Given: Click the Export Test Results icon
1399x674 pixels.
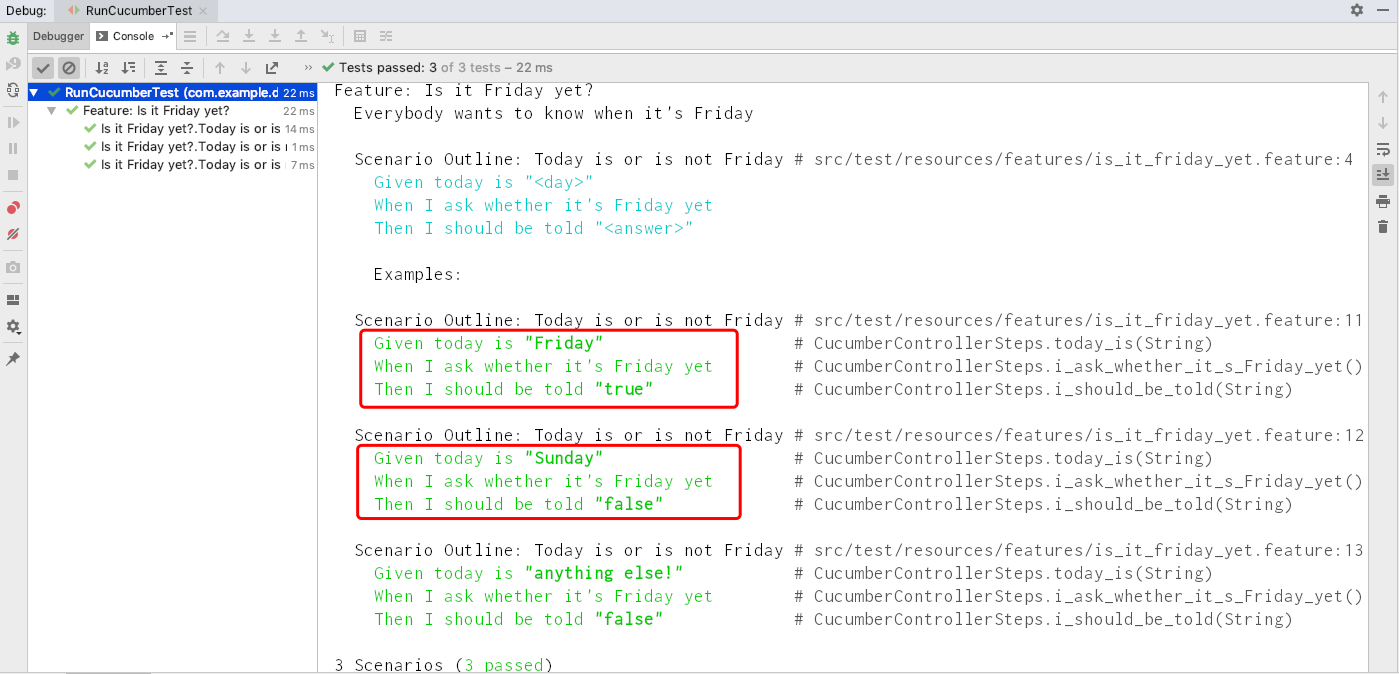Looking at the screenshot, I should click(272, 68).
